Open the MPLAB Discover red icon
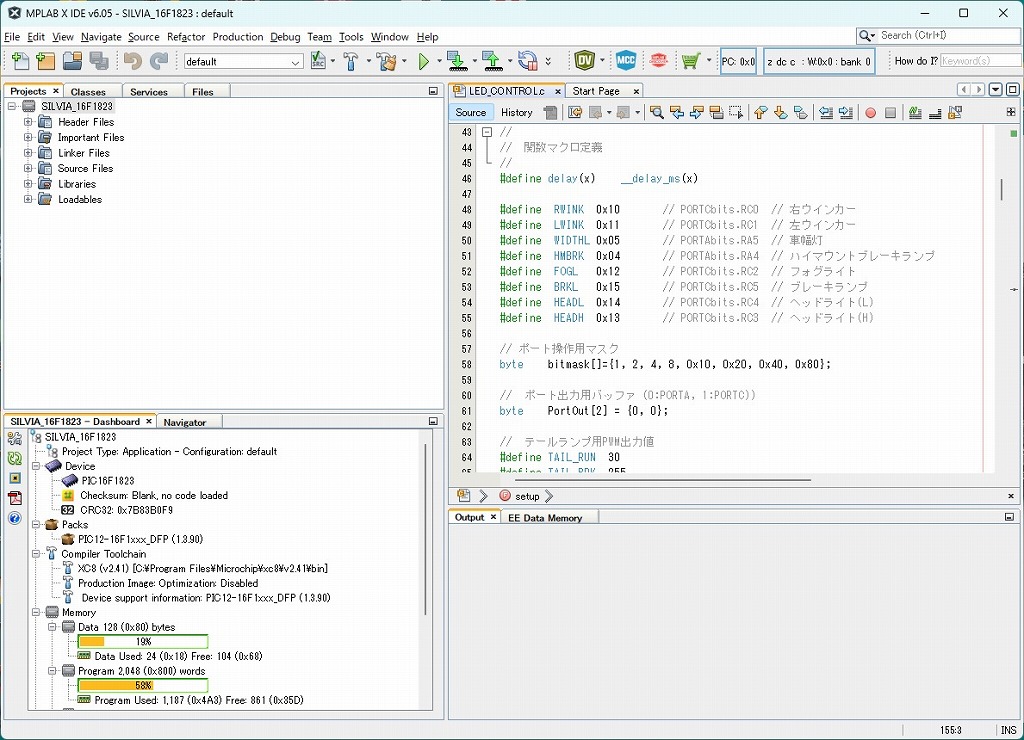 (x=658, y=61)
